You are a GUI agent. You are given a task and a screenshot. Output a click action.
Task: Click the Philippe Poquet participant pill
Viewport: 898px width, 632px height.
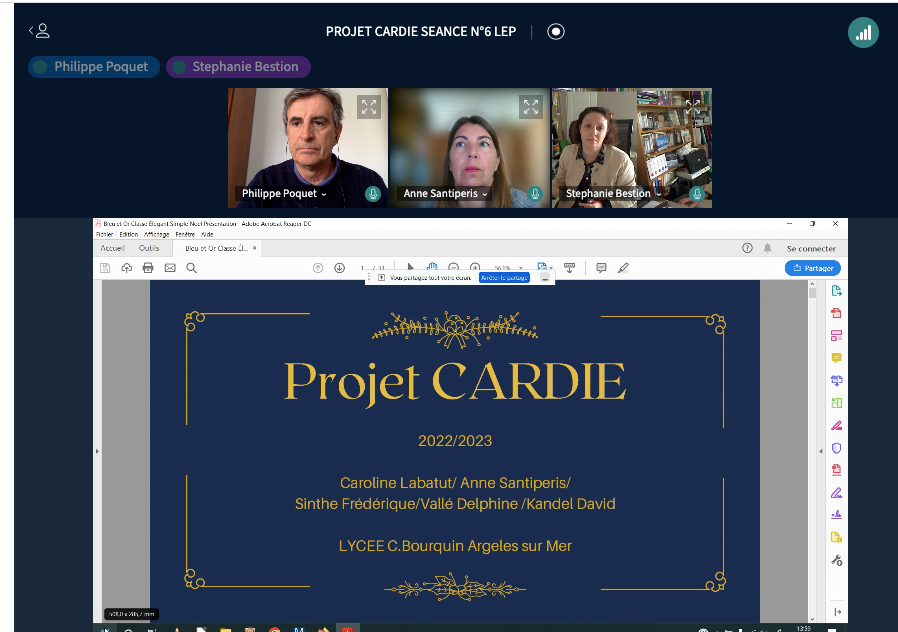94,67
